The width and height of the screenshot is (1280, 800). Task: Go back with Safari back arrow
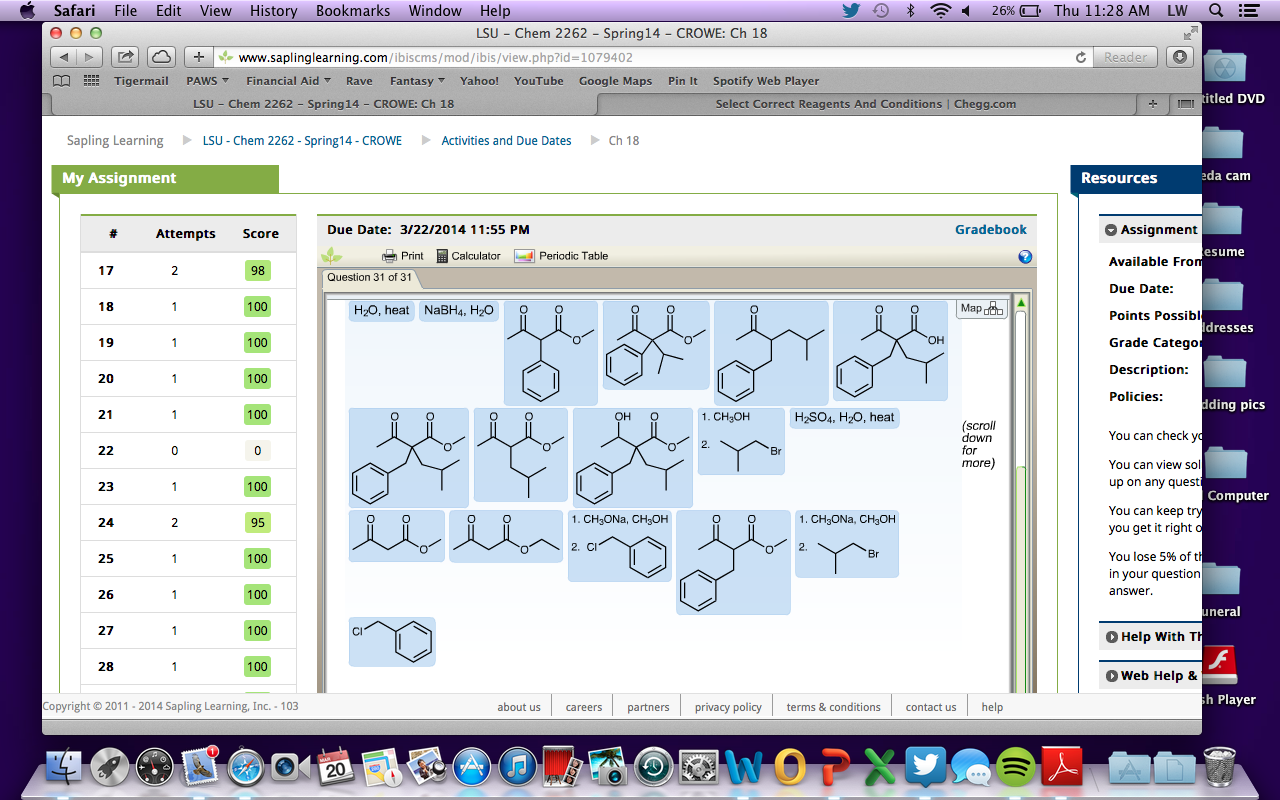(63, 57)
